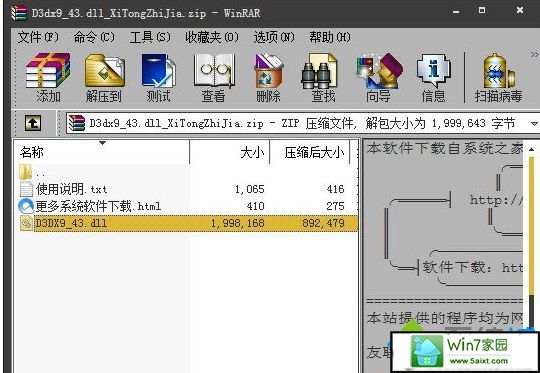The image size is (540, 373).
Task: Click the comment panel scroll up arrow
Action: click(x=531, y=149)
